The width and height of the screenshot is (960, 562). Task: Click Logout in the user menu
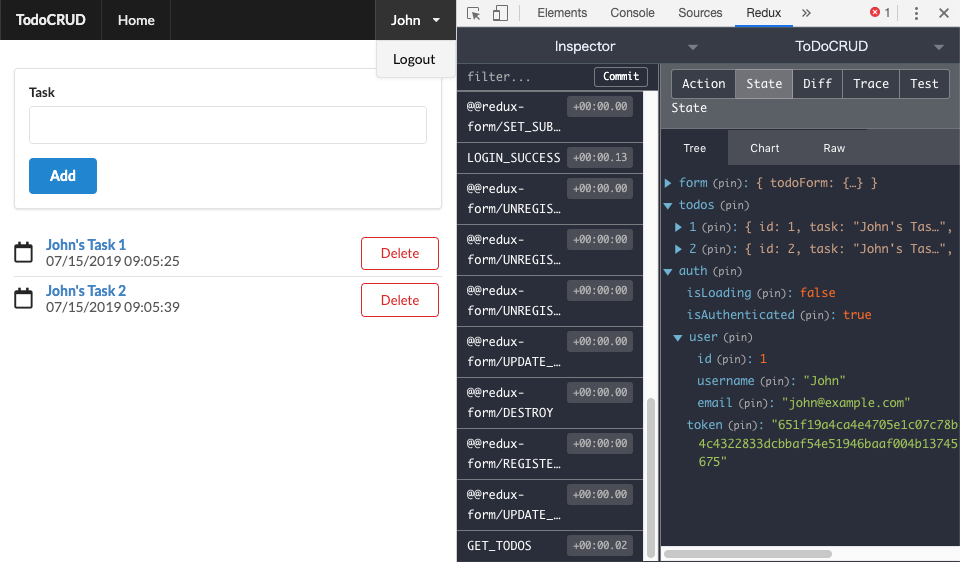pos(414,59)
